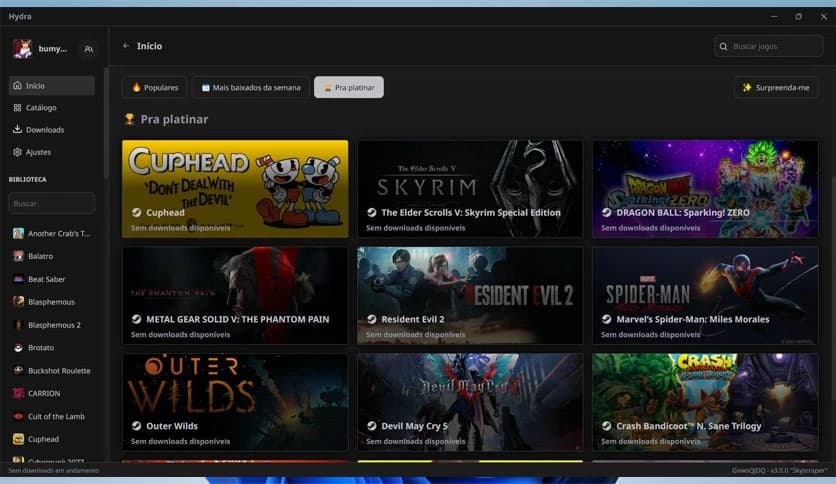Screen dimensions: 836x484
Task: Open Catálogo in the sidebar
Action: click(x=52, y=108)
